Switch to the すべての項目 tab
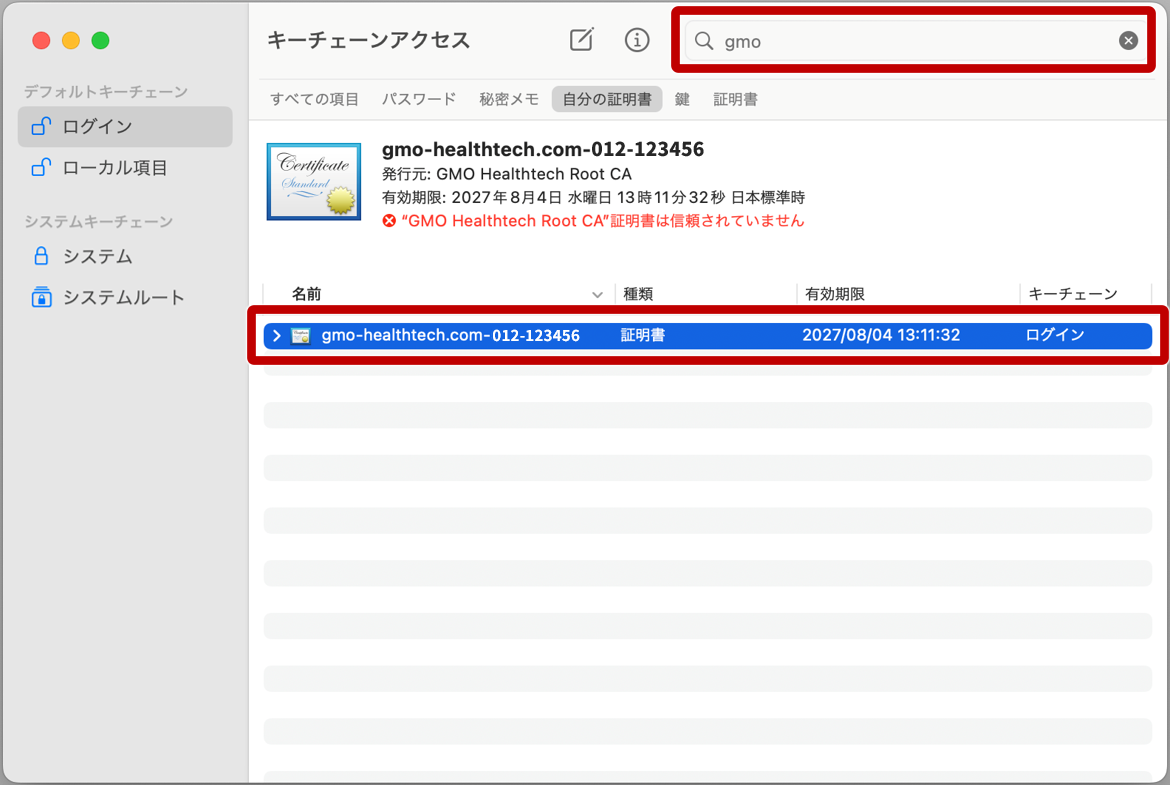This screenshot has width=1170, height=785. [314, 99]
